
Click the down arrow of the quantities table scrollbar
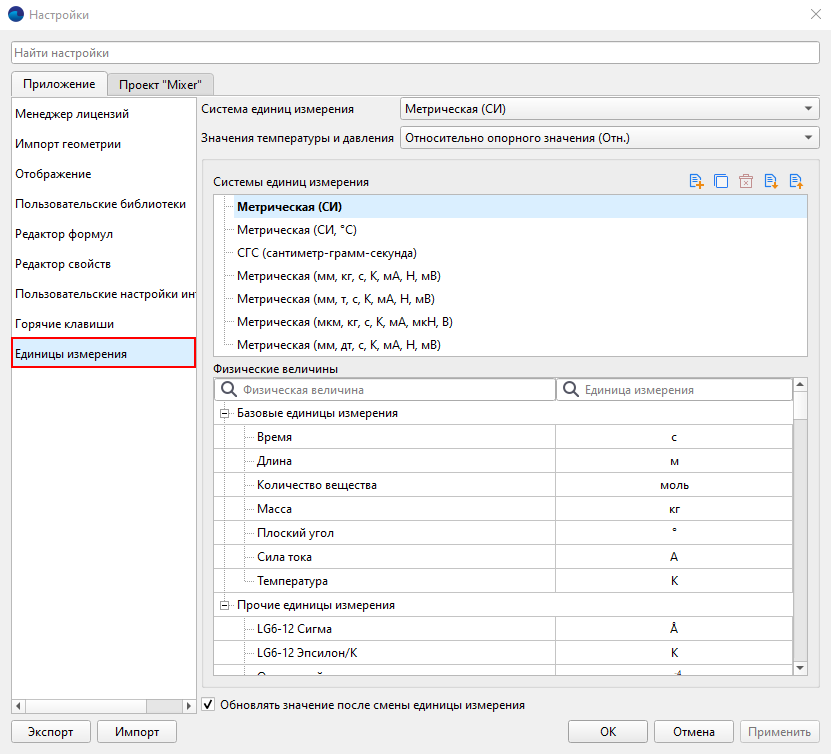coord(800,667)
